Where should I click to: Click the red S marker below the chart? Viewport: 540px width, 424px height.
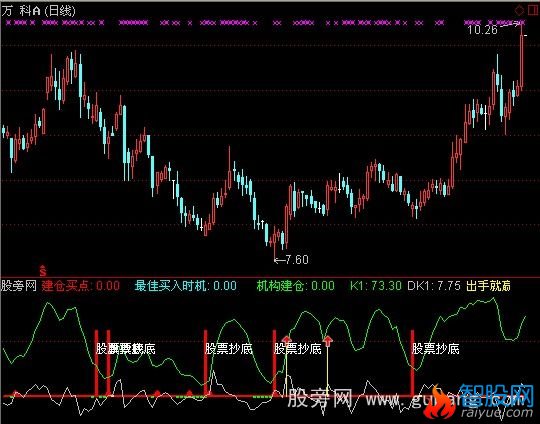tap(43, 271)
